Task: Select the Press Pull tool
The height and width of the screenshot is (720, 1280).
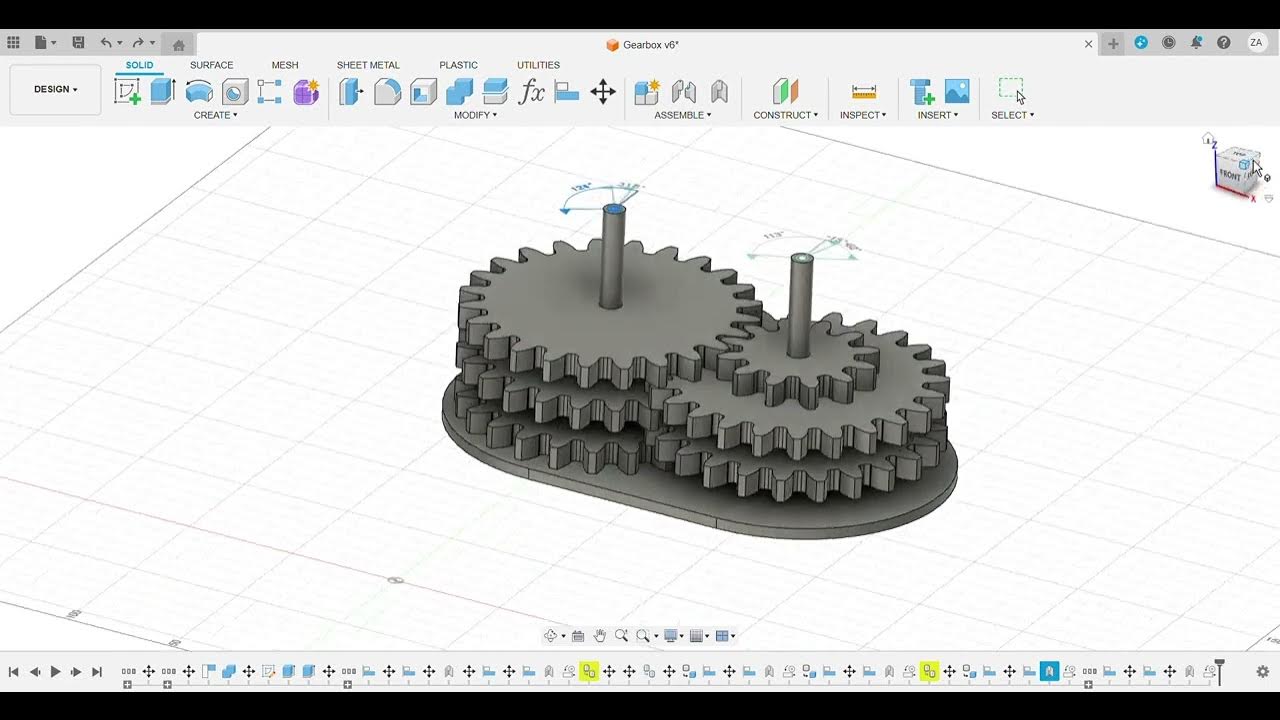Action: (x=351, y=92)
